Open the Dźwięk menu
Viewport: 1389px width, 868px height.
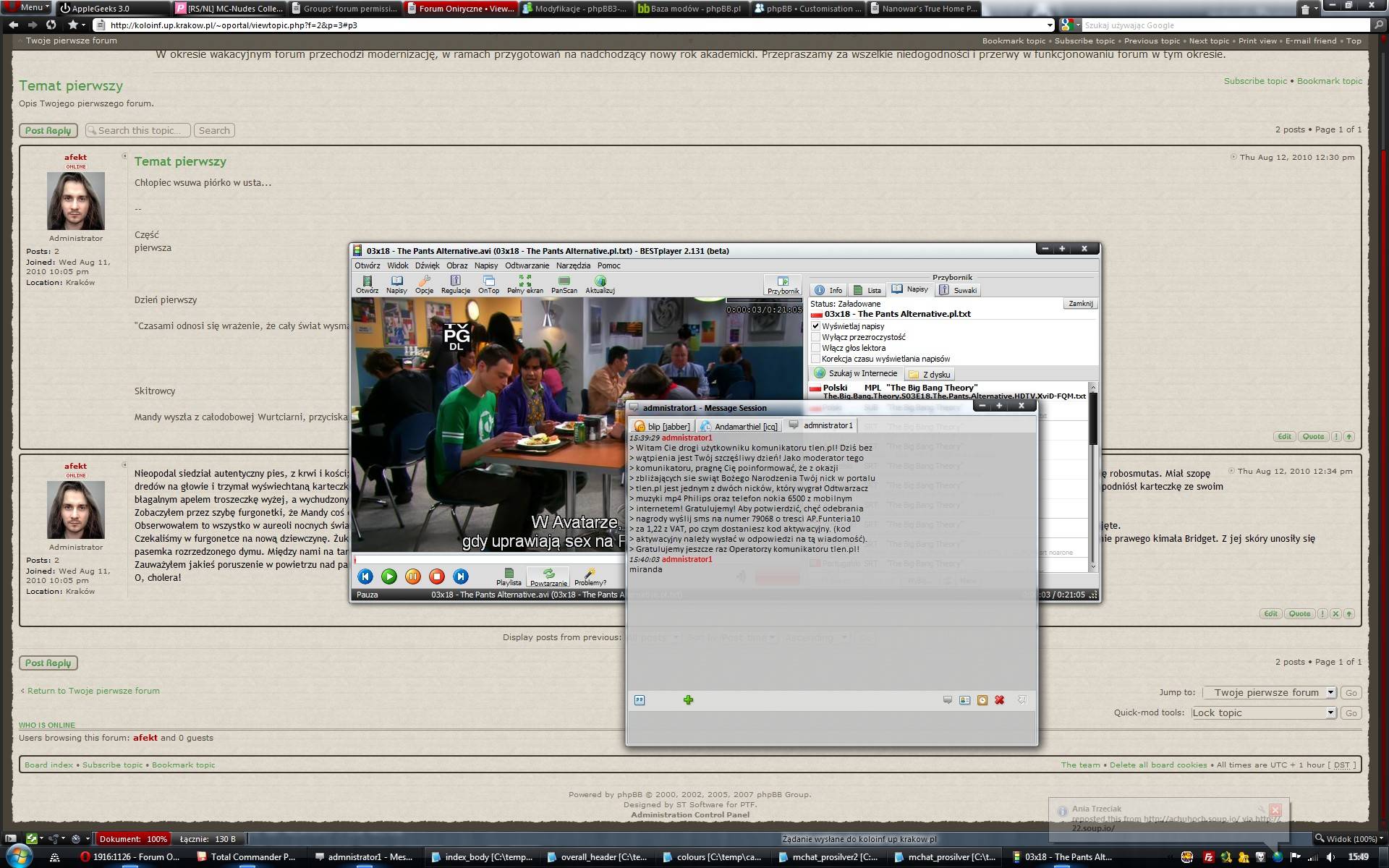[428, 265]
